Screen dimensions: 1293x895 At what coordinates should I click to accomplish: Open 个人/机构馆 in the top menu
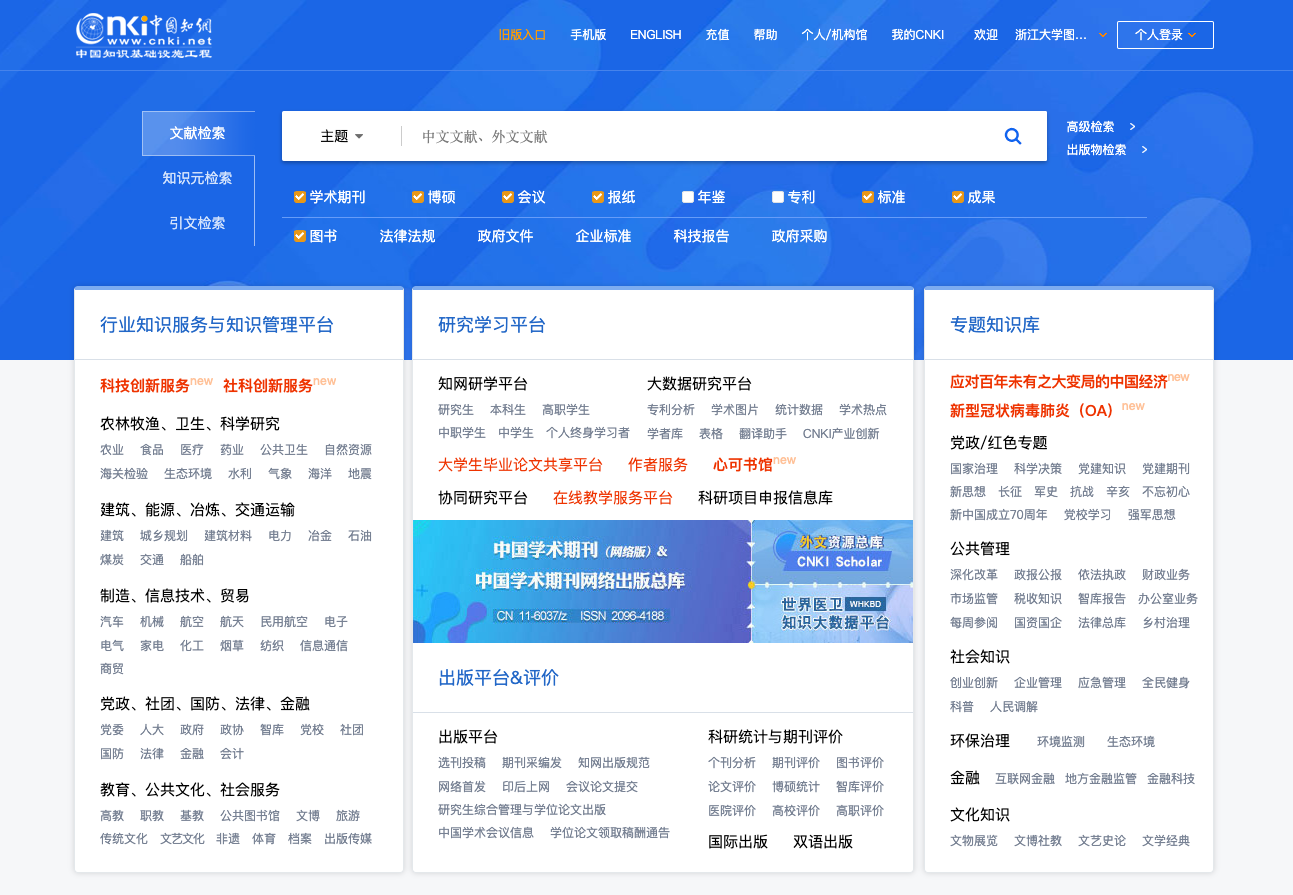point(834,35)
